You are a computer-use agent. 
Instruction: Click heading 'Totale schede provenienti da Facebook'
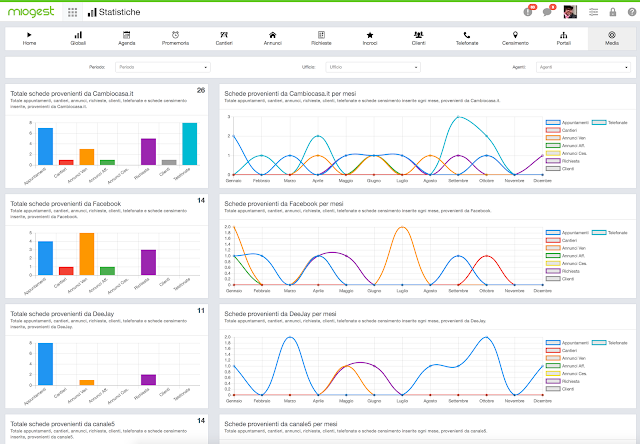[66, 204]
